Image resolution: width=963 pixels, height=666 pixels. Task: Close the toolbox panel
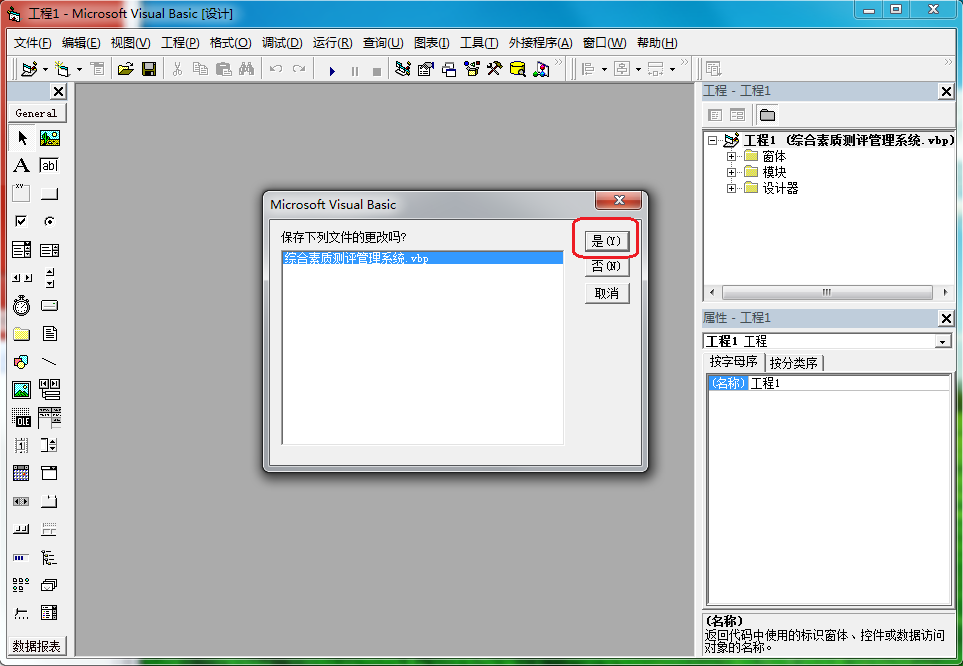58,92
